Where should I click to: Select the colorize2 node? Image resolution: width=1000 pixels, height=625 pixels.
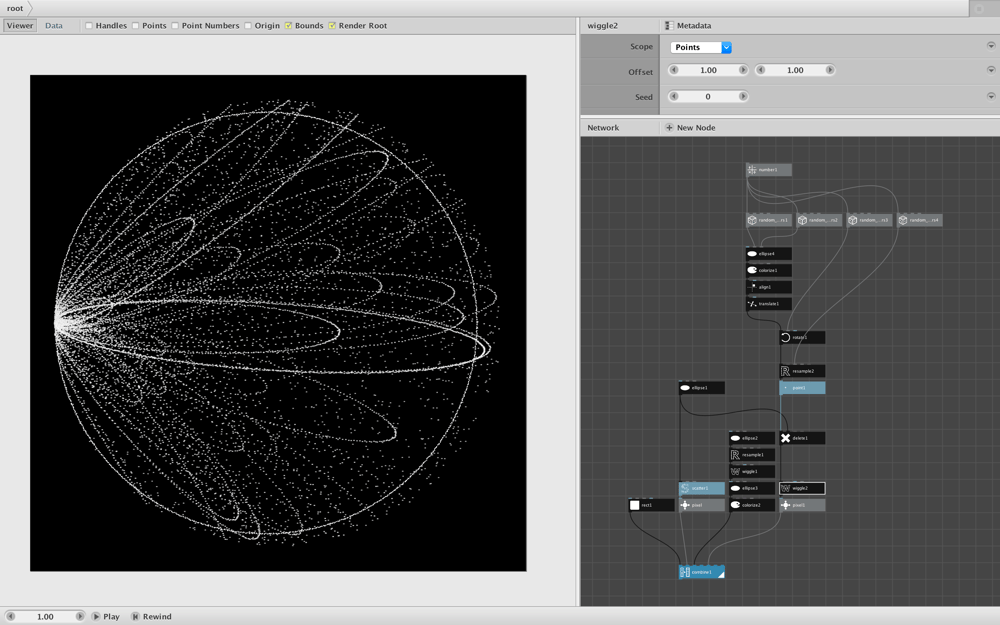752,505
